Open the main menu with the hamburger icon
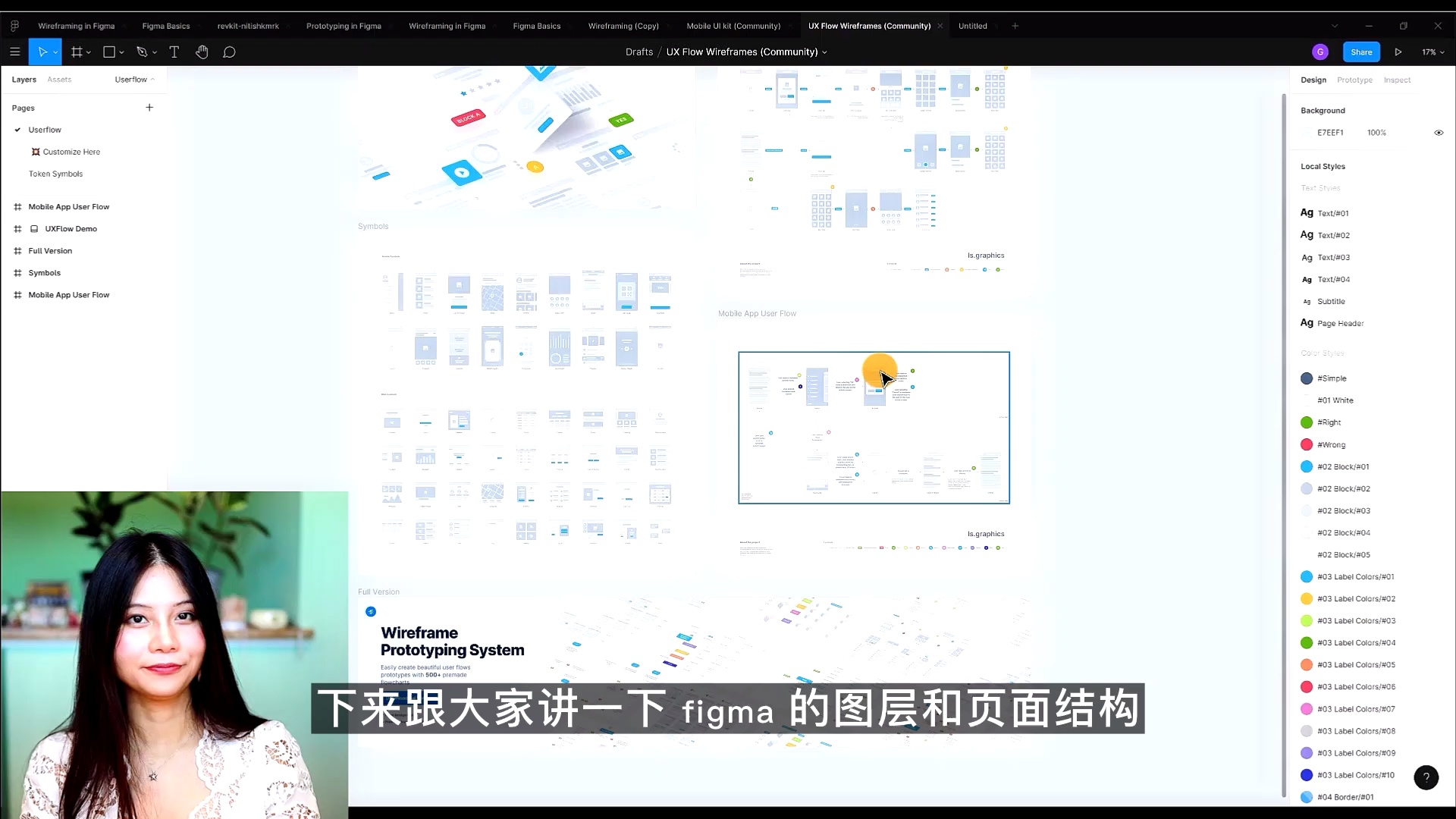 tap(14, 52)
